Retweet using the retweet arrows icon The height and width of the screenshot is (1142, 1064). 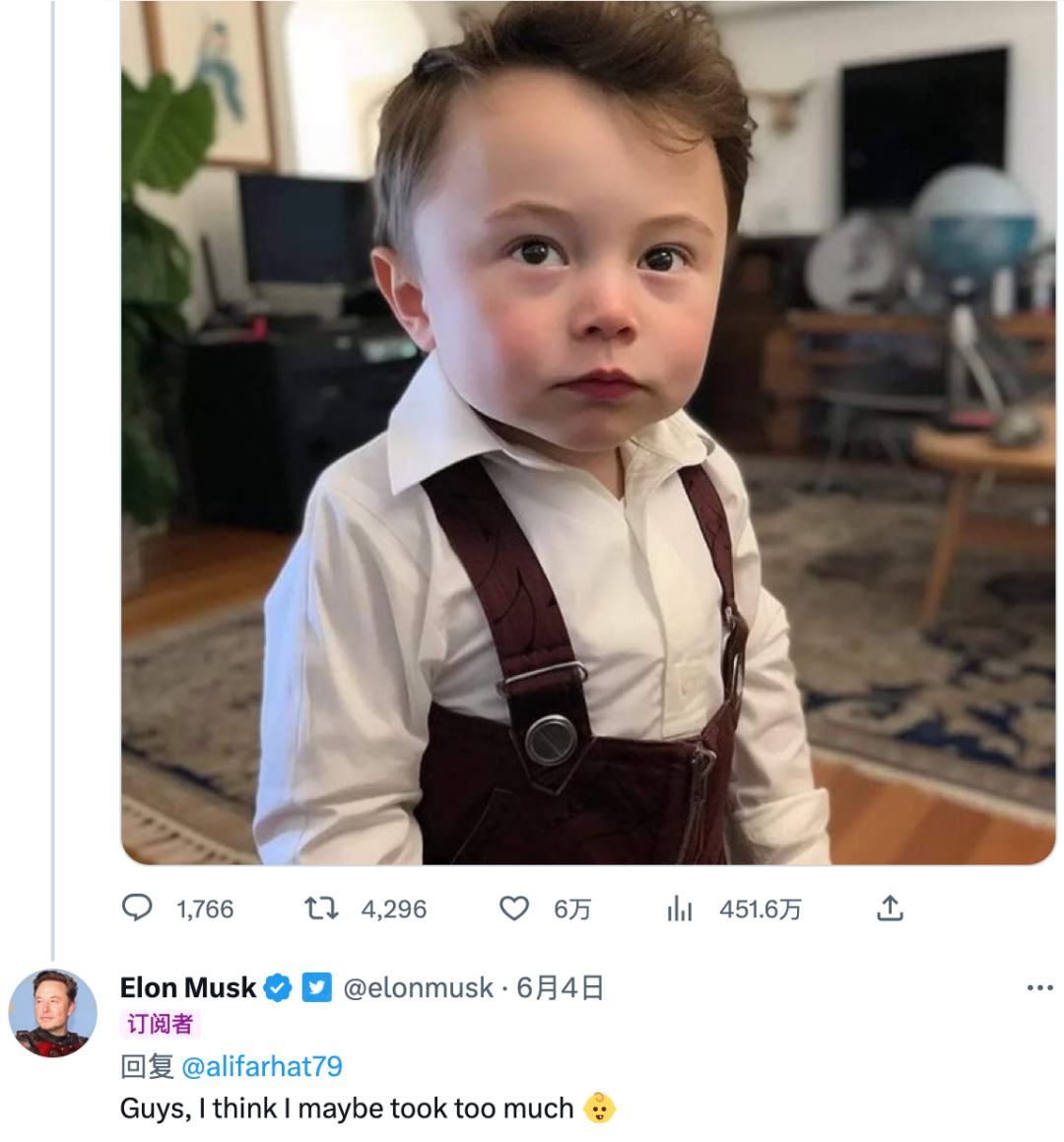click(x=320, y=907)
